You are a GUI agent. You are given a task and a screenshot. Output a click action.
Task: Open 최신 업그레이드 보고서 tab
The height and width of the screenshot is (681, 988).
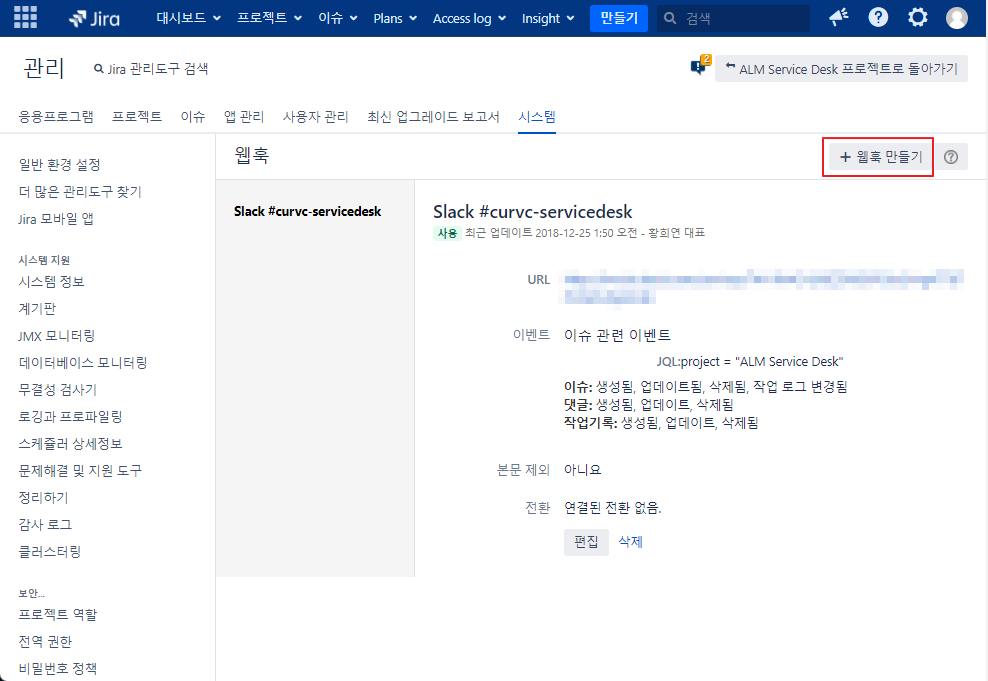pos(434,117)
